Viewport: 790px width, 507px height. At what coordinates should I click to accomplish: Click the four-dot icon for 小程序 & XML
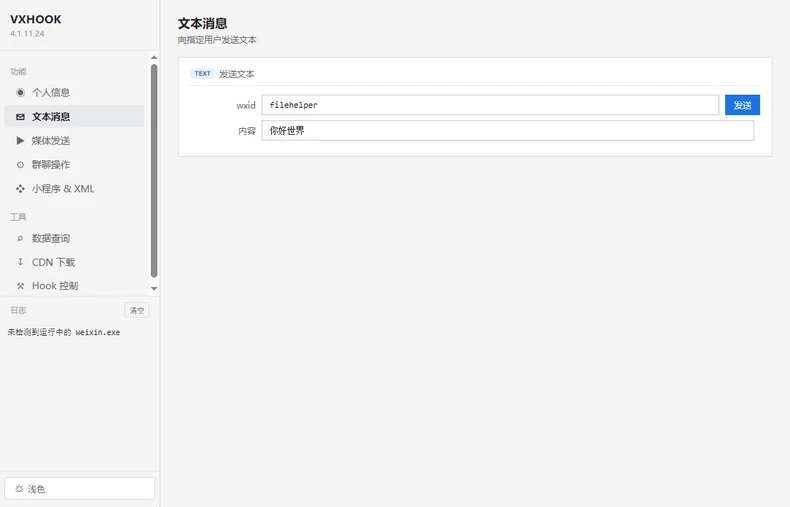tap(20, 188)
